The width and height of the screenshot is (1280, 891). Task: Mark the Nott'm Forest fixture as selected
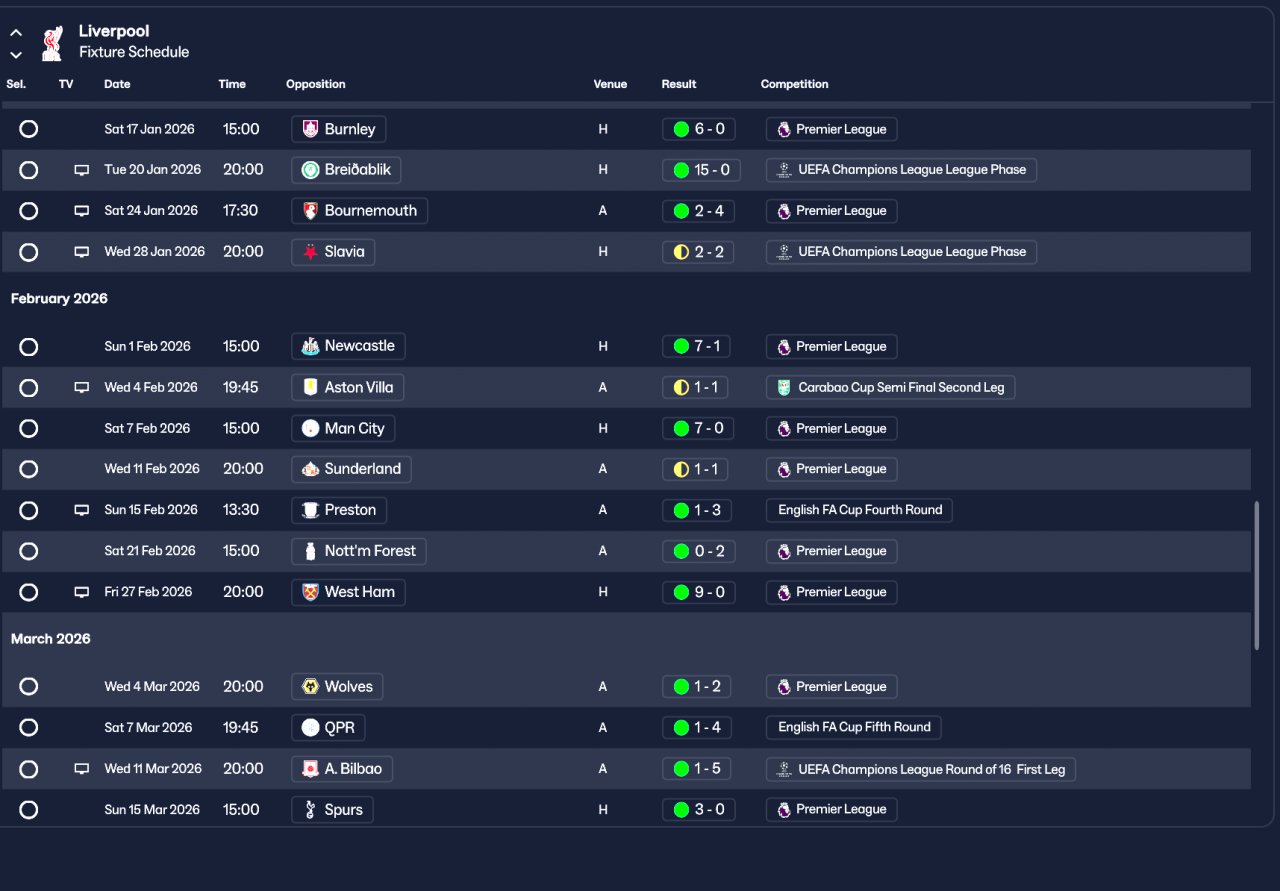click(x=29, y=551)
